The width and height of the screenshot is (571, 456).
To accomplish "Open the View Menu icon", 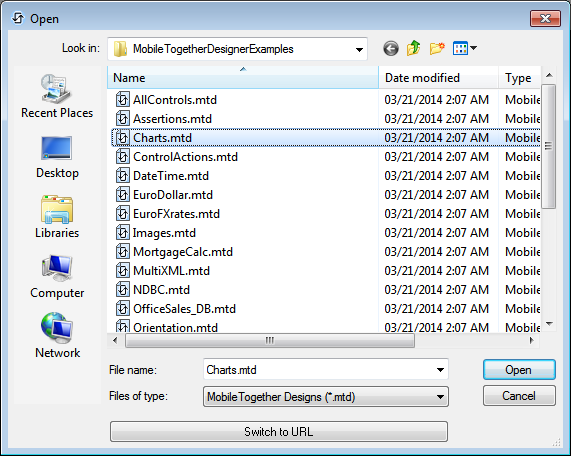I will (464, 48).
